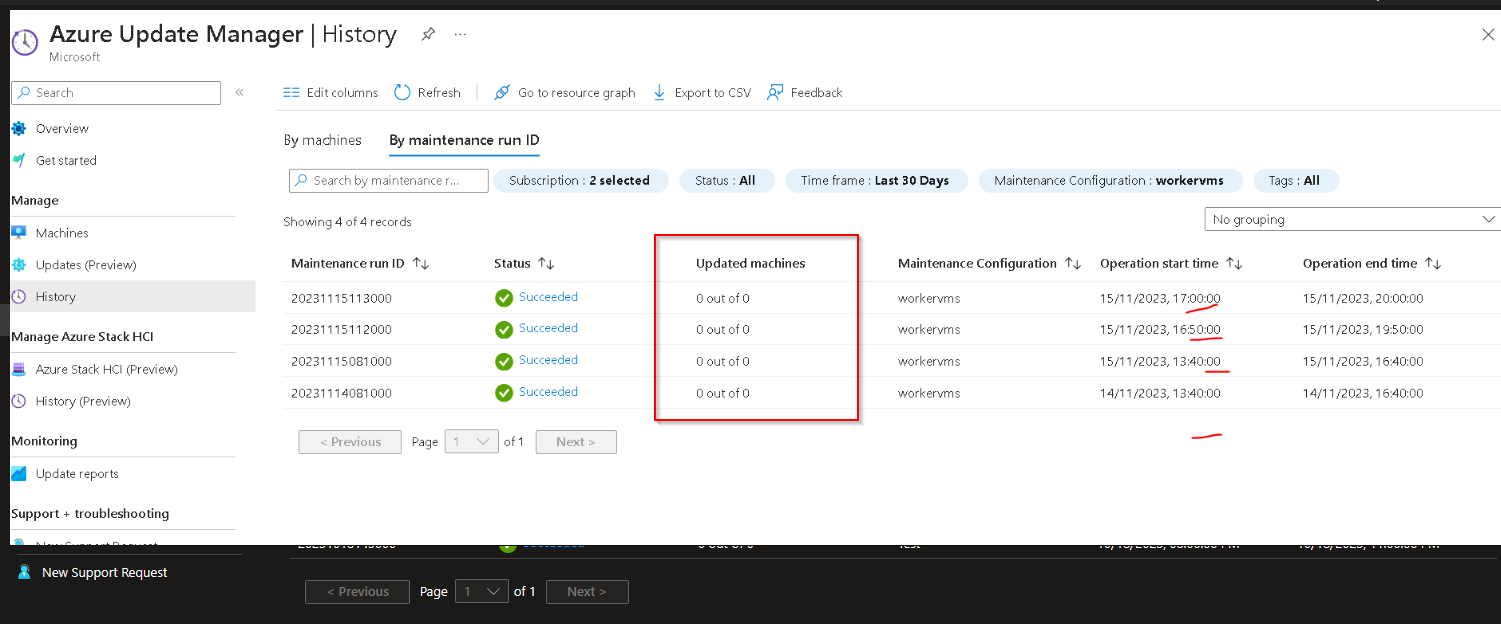Click Next button in white panel
Image resolution: width=1501 pixels, height=624 pixels.
[576, 442]
